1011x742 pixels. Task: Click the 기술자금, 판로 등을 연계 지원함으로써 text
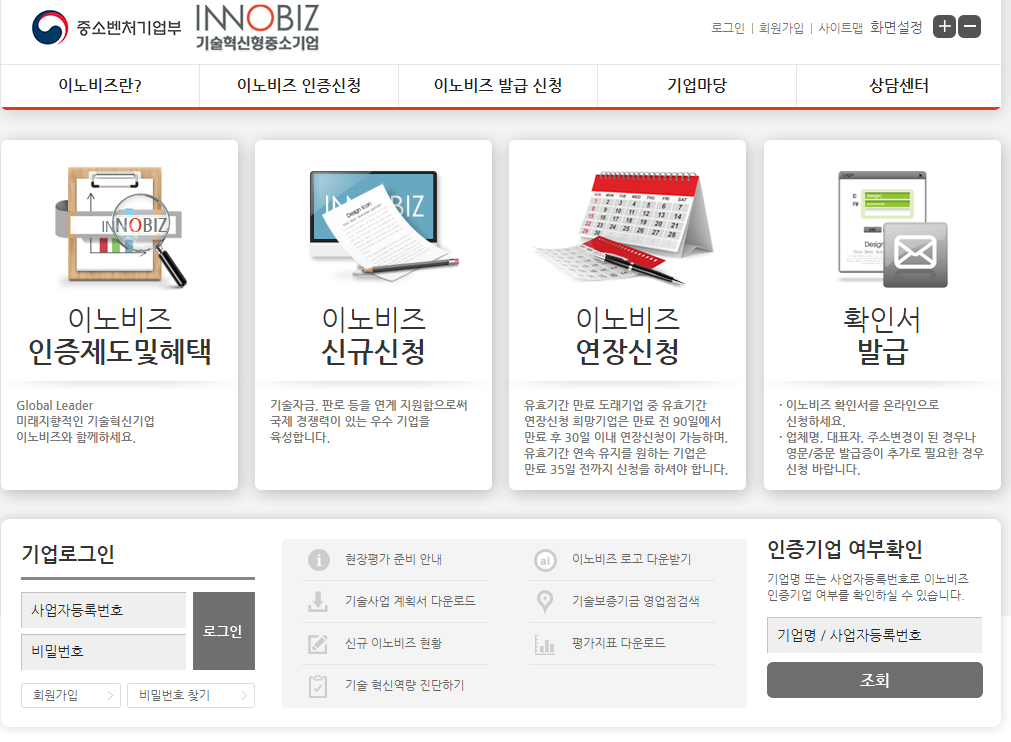point(368,405)
